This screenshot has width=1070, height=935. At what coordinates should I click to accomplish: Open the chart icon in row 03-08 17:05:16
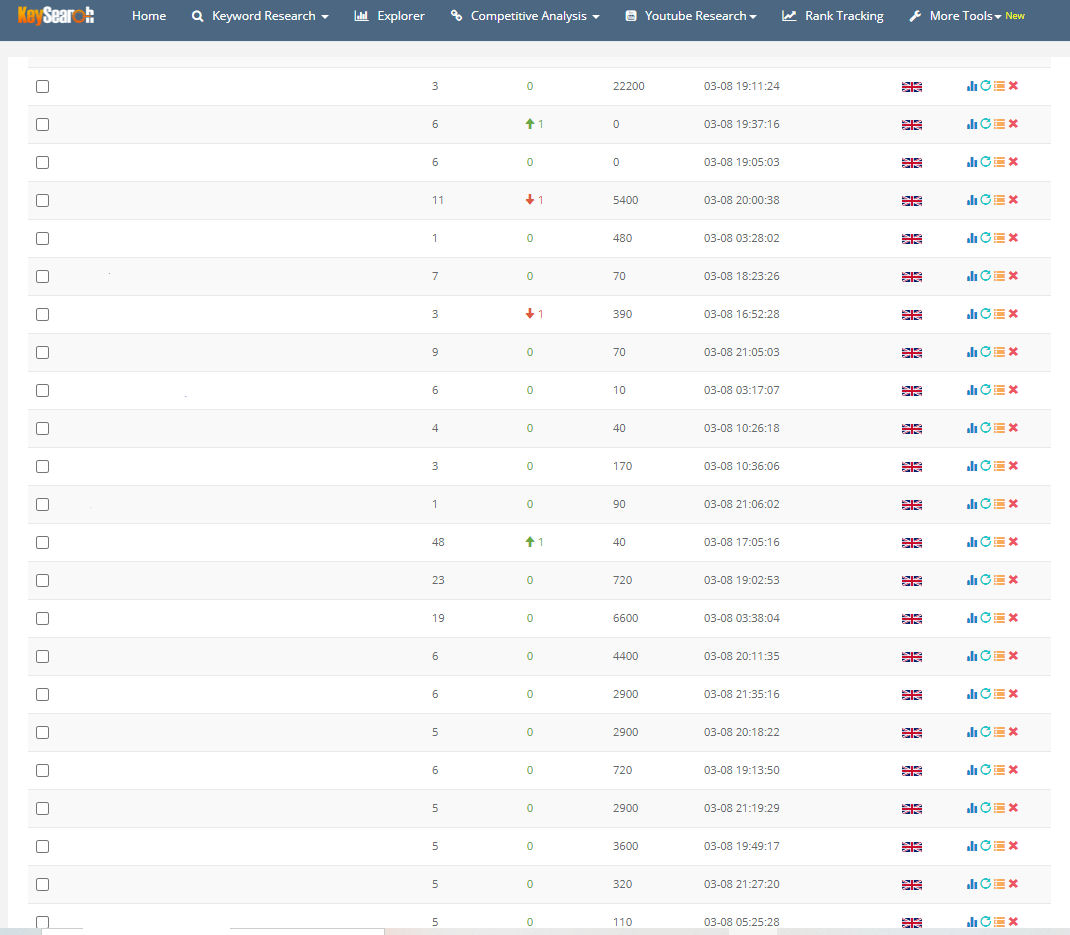click(972, 543)
